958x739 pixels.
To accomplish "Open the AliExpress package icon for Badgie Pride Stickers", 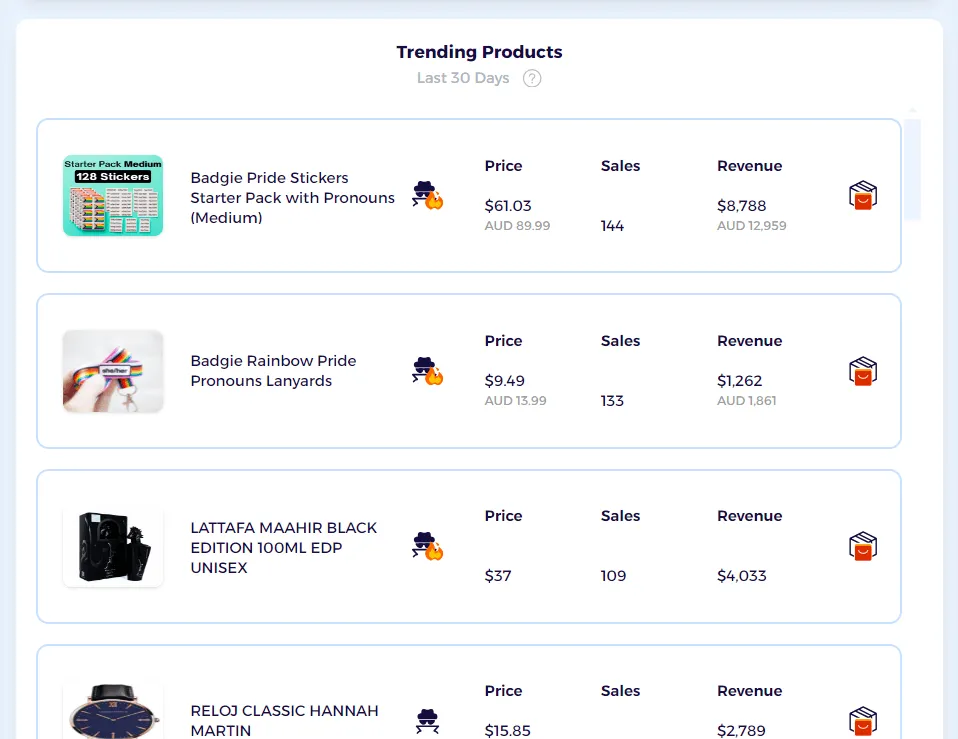I will (862, 196).
